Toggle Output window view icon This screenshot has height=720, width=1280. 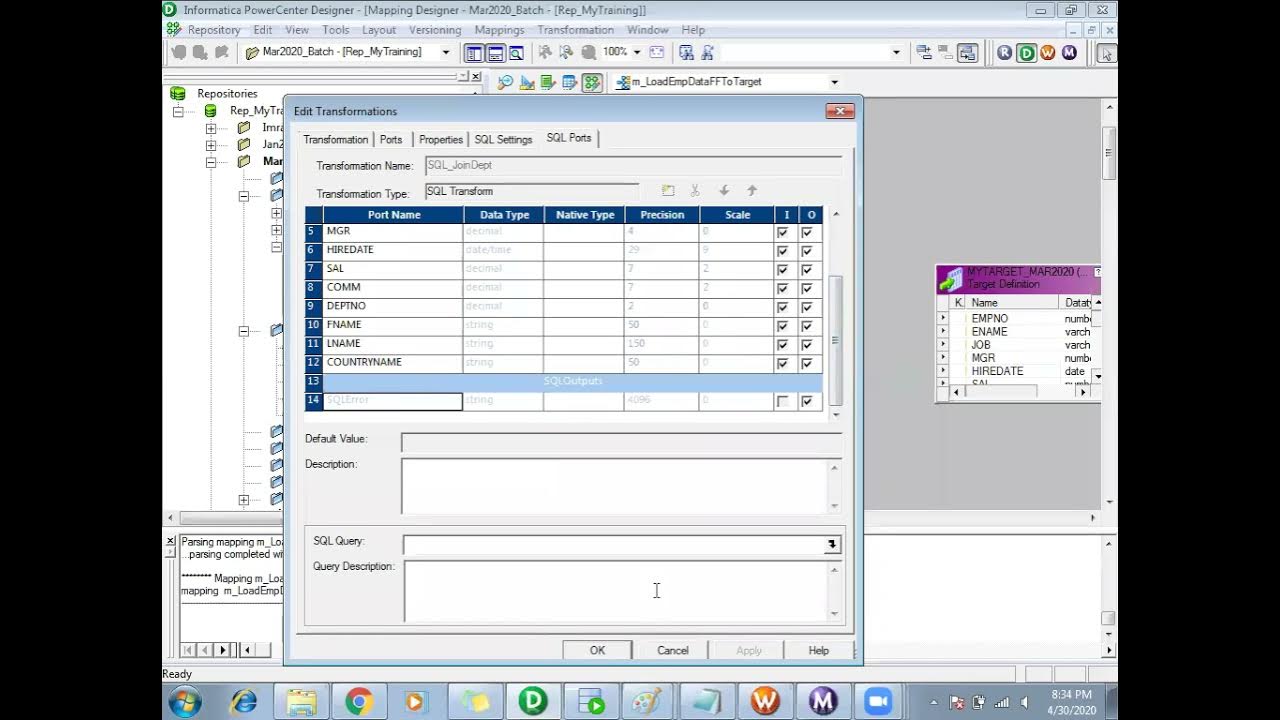click(495, 53)
